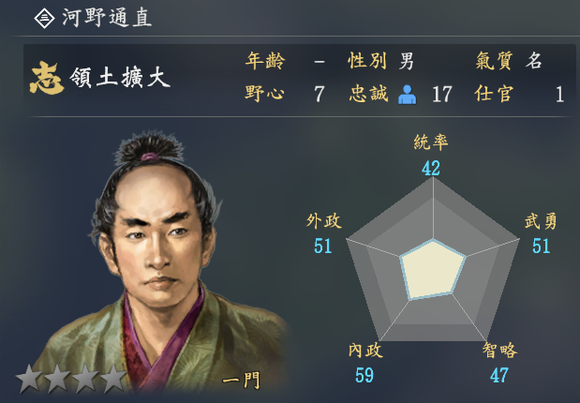Click the 領土擴大 ambition text
This screenshot has height=403, width=580.
(x=119, y=78)
